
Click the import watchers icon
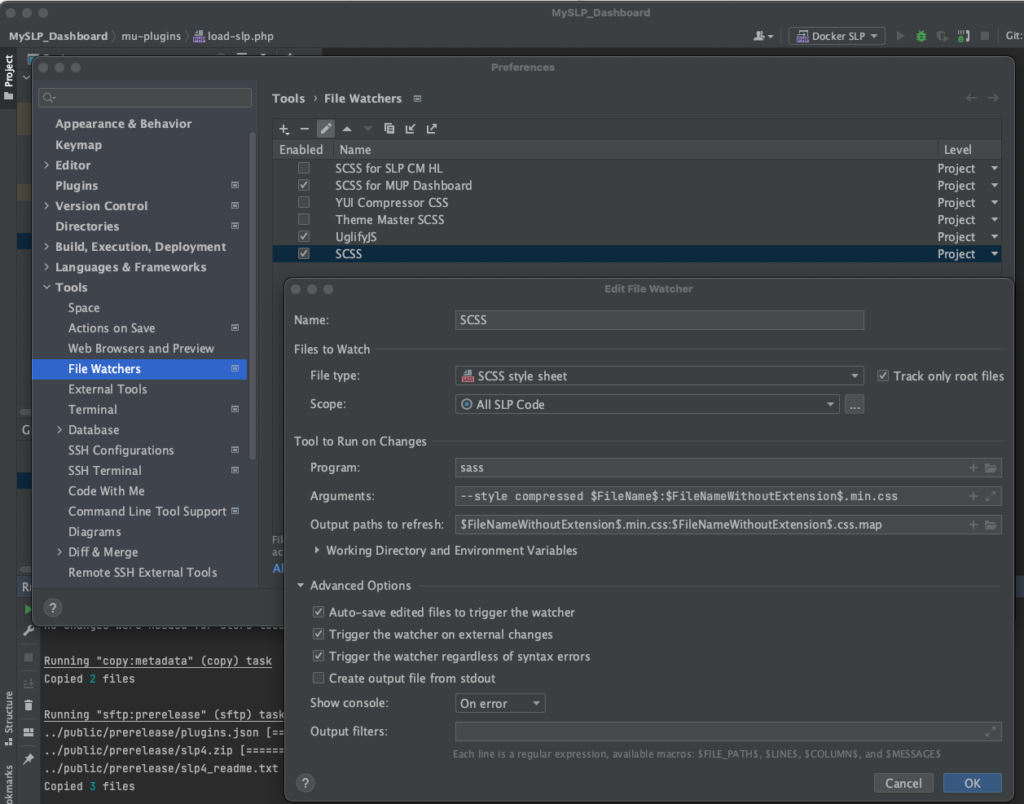410,129
